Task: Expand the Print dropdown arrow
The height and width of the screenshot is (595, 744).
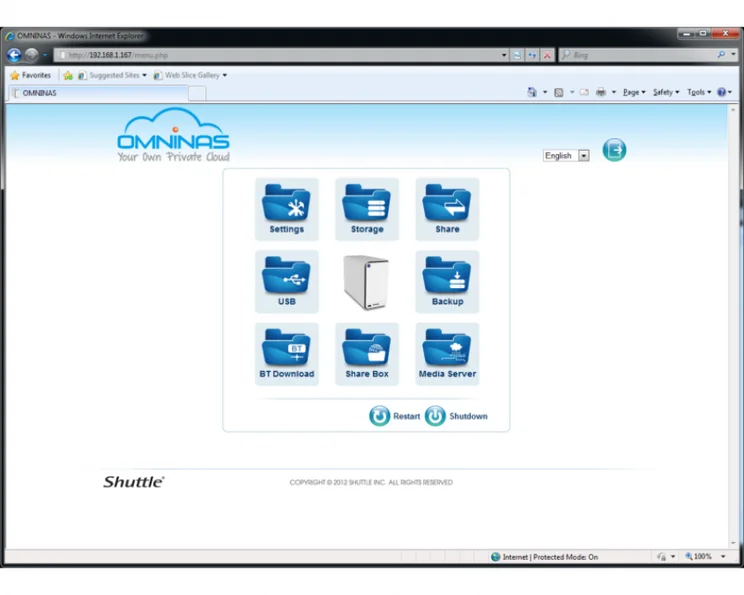Action: click(614, 92)
